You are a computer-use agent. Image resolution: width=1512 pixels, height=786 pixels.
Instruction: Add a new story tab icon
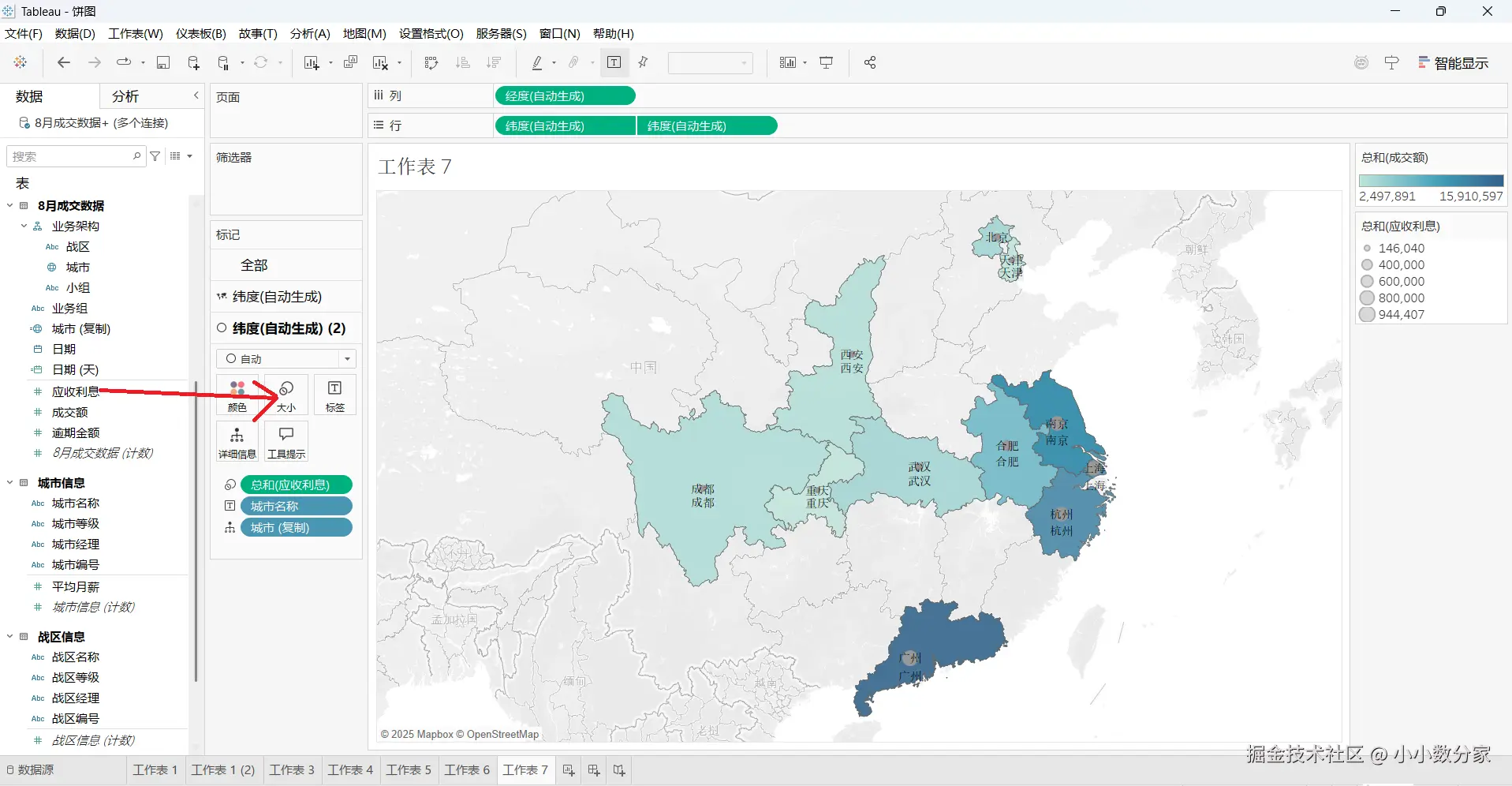click(x=619, y=770)
